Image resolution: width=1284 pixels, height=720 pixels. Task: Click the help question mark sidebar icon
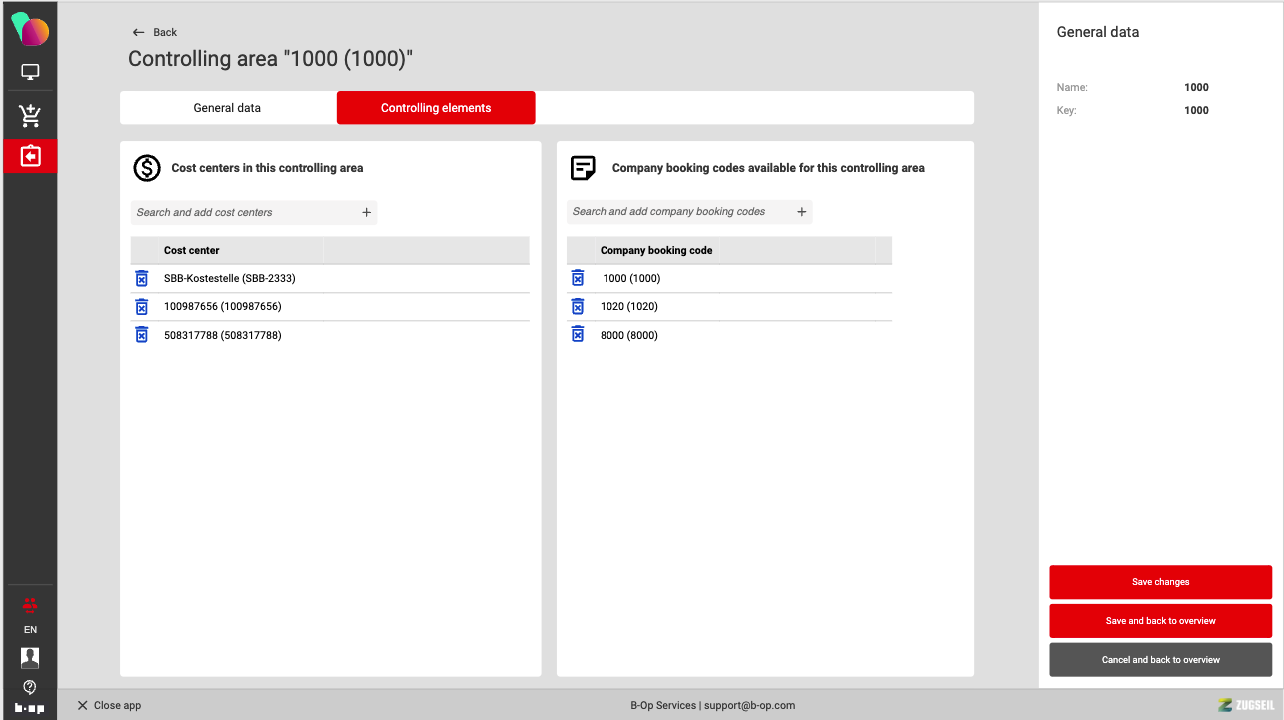pos(30,686)
